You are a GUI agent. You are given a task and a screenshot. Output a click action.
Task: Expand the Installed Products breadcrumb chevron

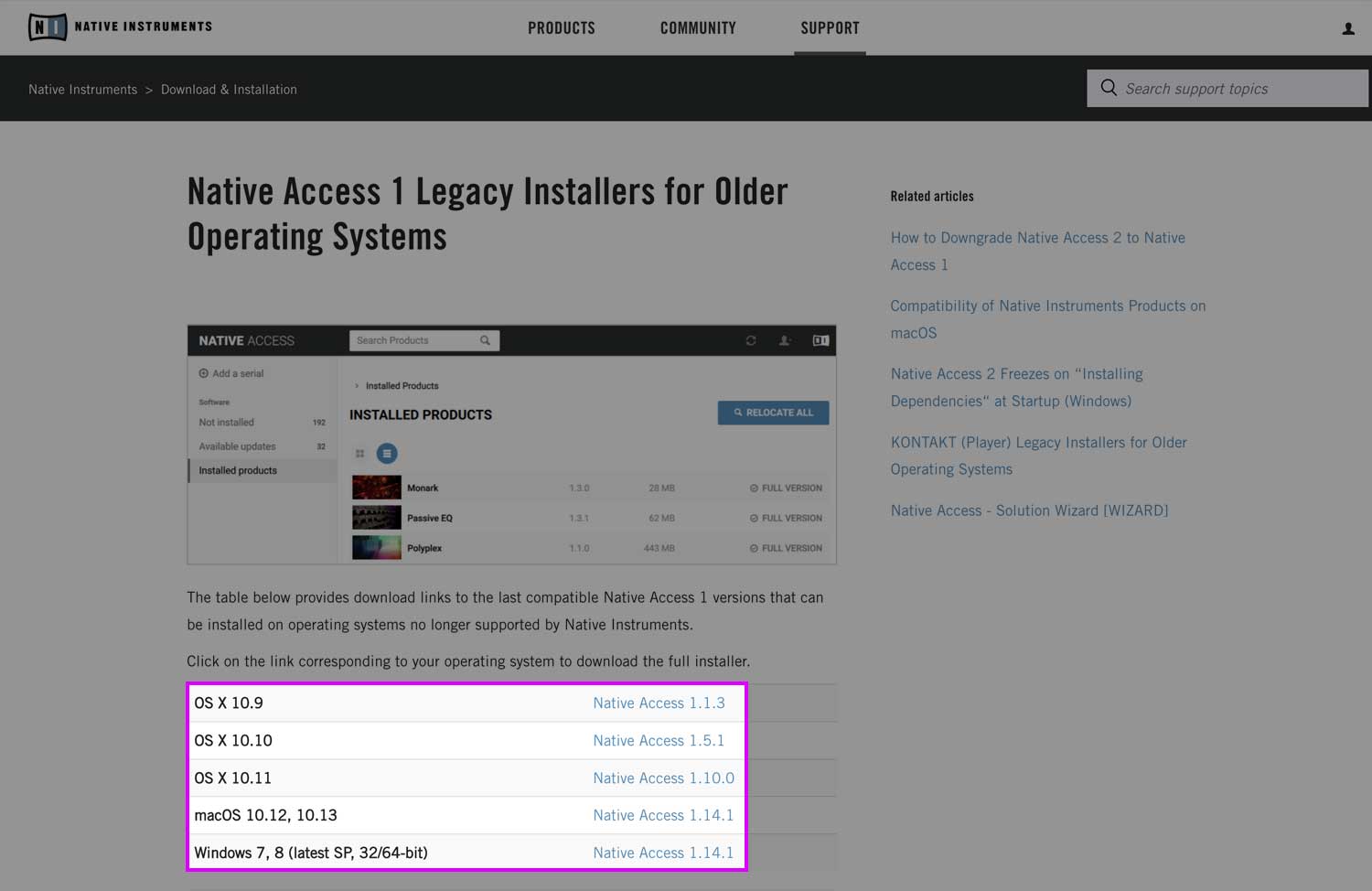coord(357,385)
